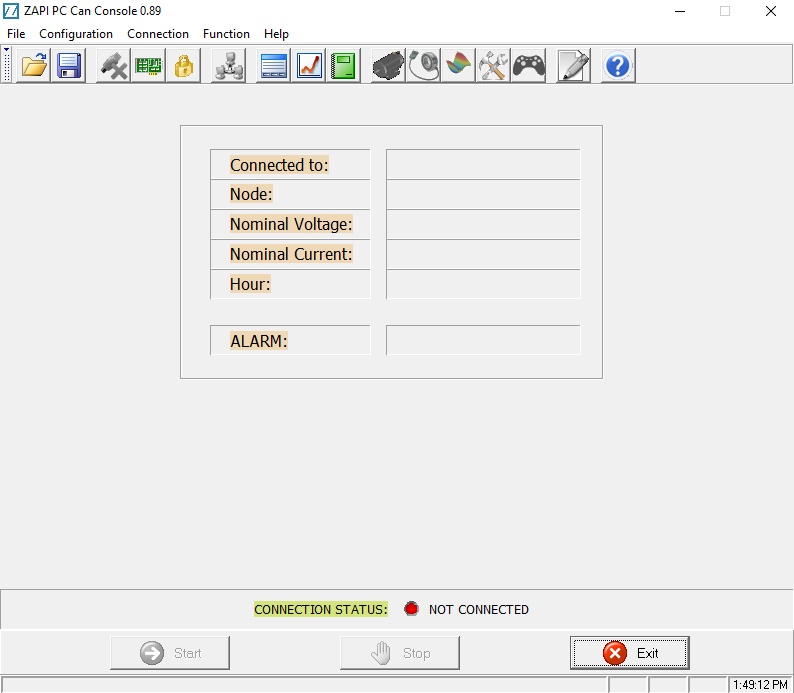Screen dimensions: 794x693
Task: Click the 'Nominal Voltage:' label
Action: click(291, 224)
